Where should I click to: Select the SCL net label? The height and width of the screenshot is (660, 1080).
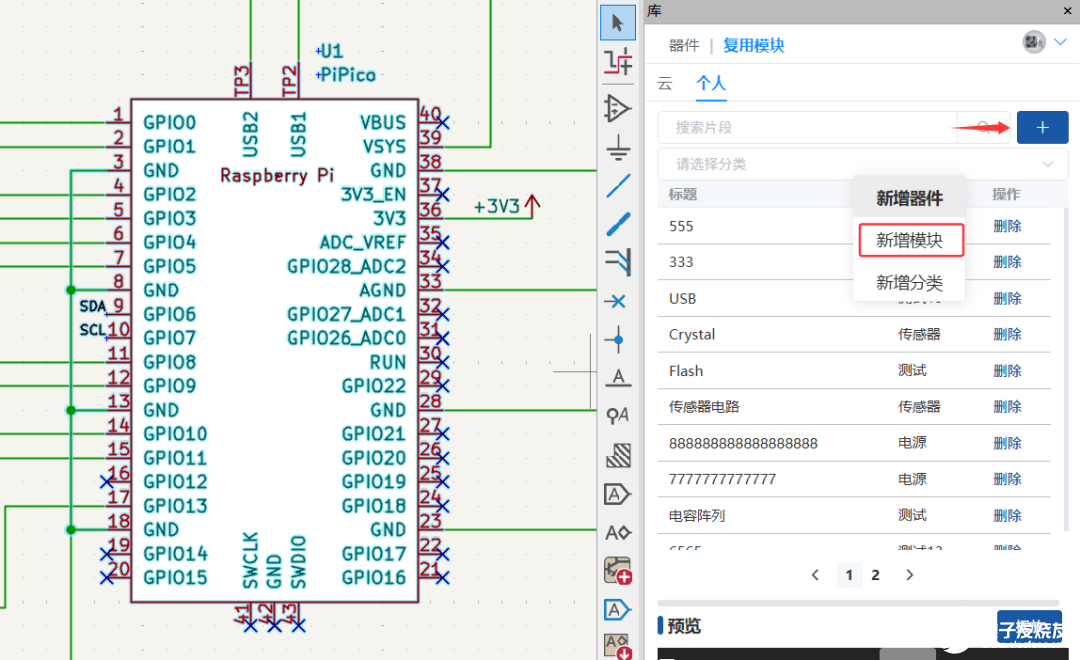tap(92, 329)
